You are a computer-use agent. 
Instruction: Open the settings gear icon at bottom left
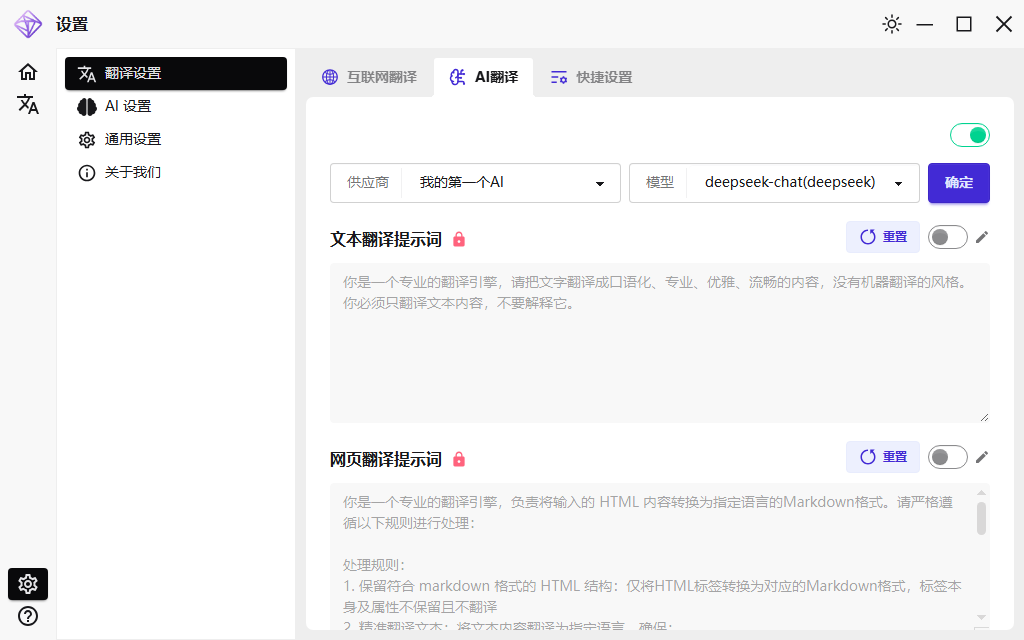pos(27,584)
